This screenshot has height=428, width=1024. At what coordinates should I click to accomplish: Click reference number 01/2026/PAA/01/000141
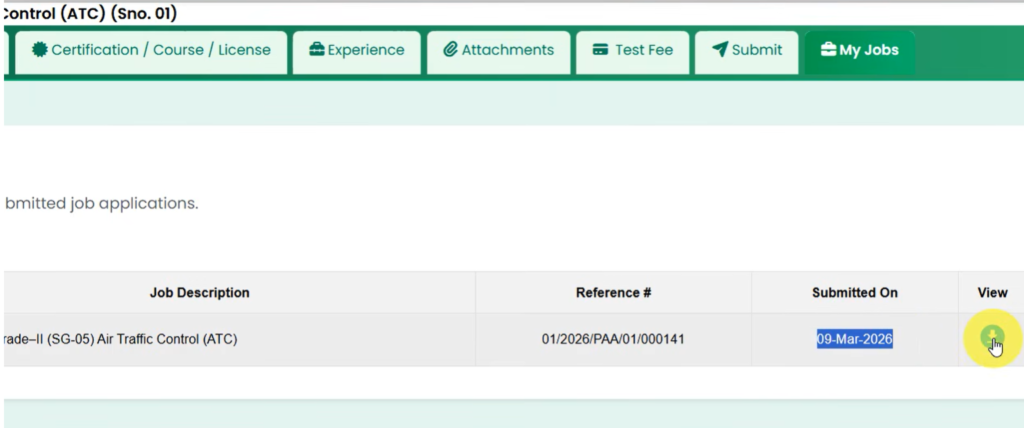[613, 340]
